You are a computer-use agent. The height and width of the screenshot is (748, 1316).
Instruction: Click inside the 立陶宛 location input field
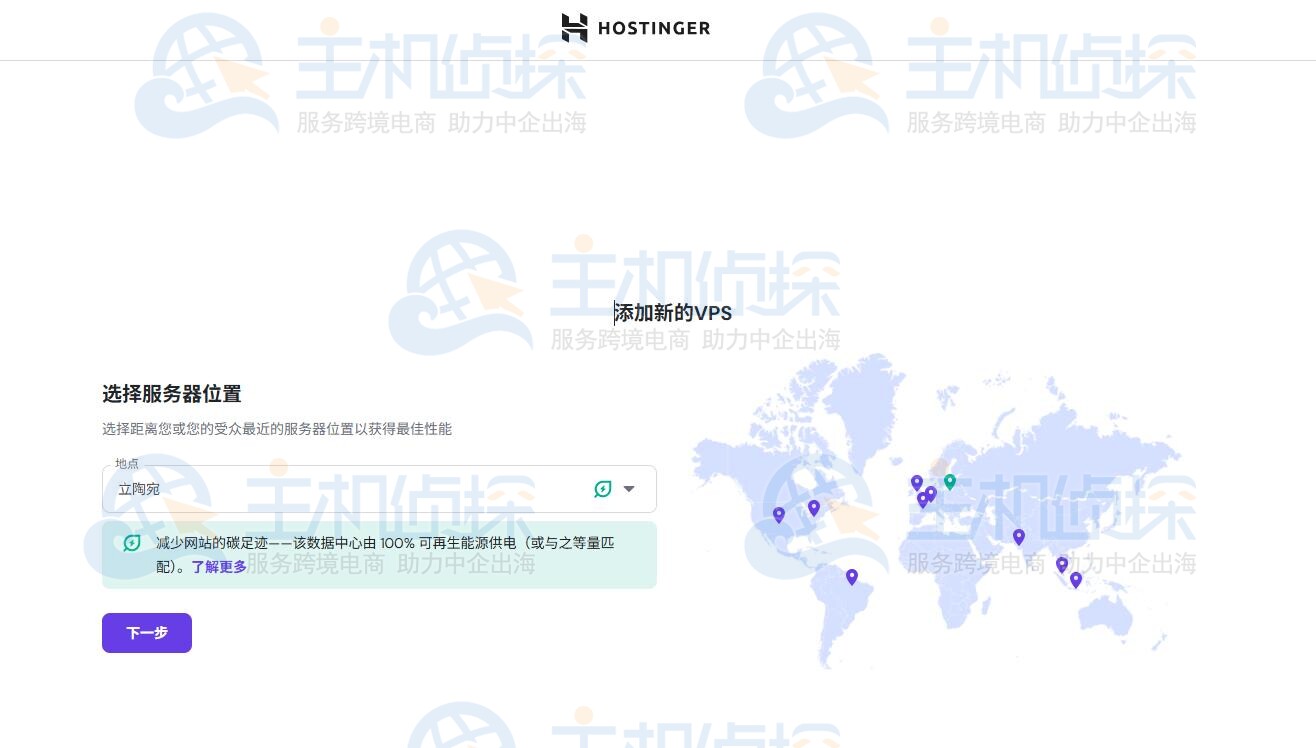(300, 489)
